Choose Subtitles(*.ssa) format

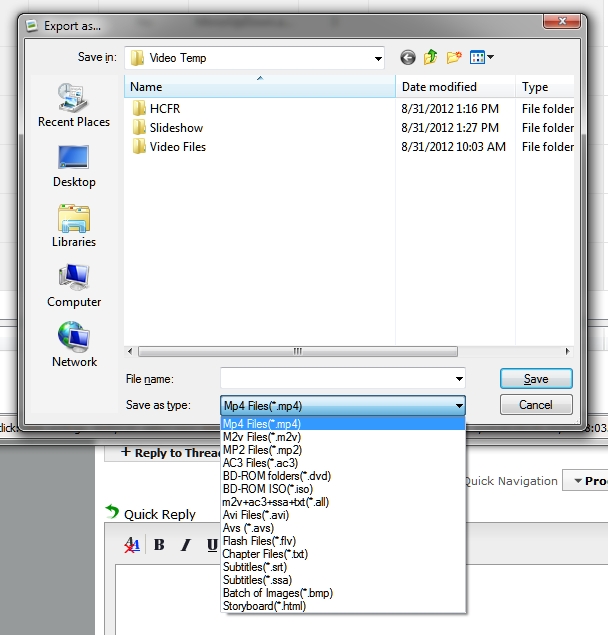343,580
